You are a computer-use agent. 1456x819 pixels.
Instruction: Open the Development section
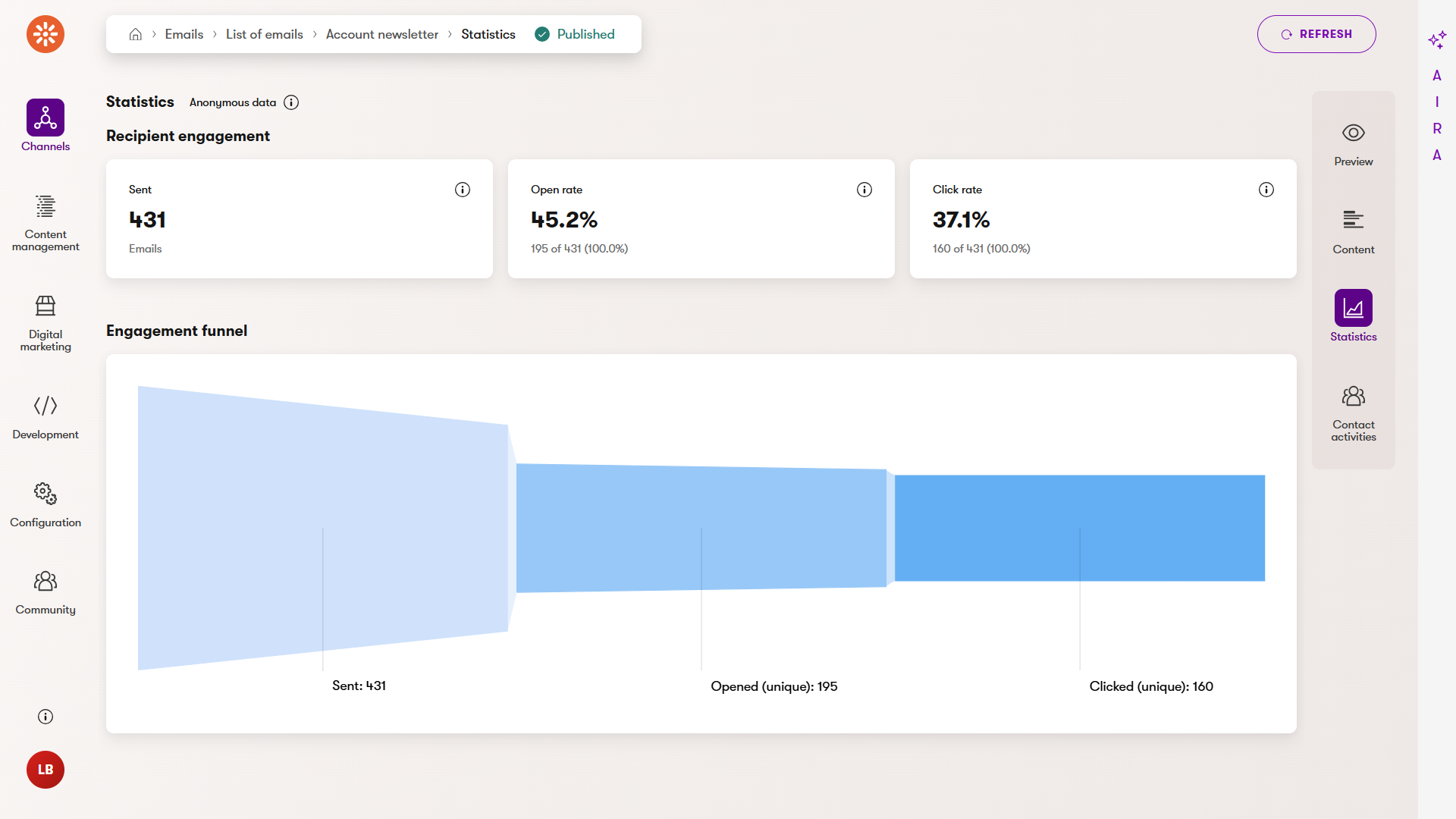click(45, 417)
